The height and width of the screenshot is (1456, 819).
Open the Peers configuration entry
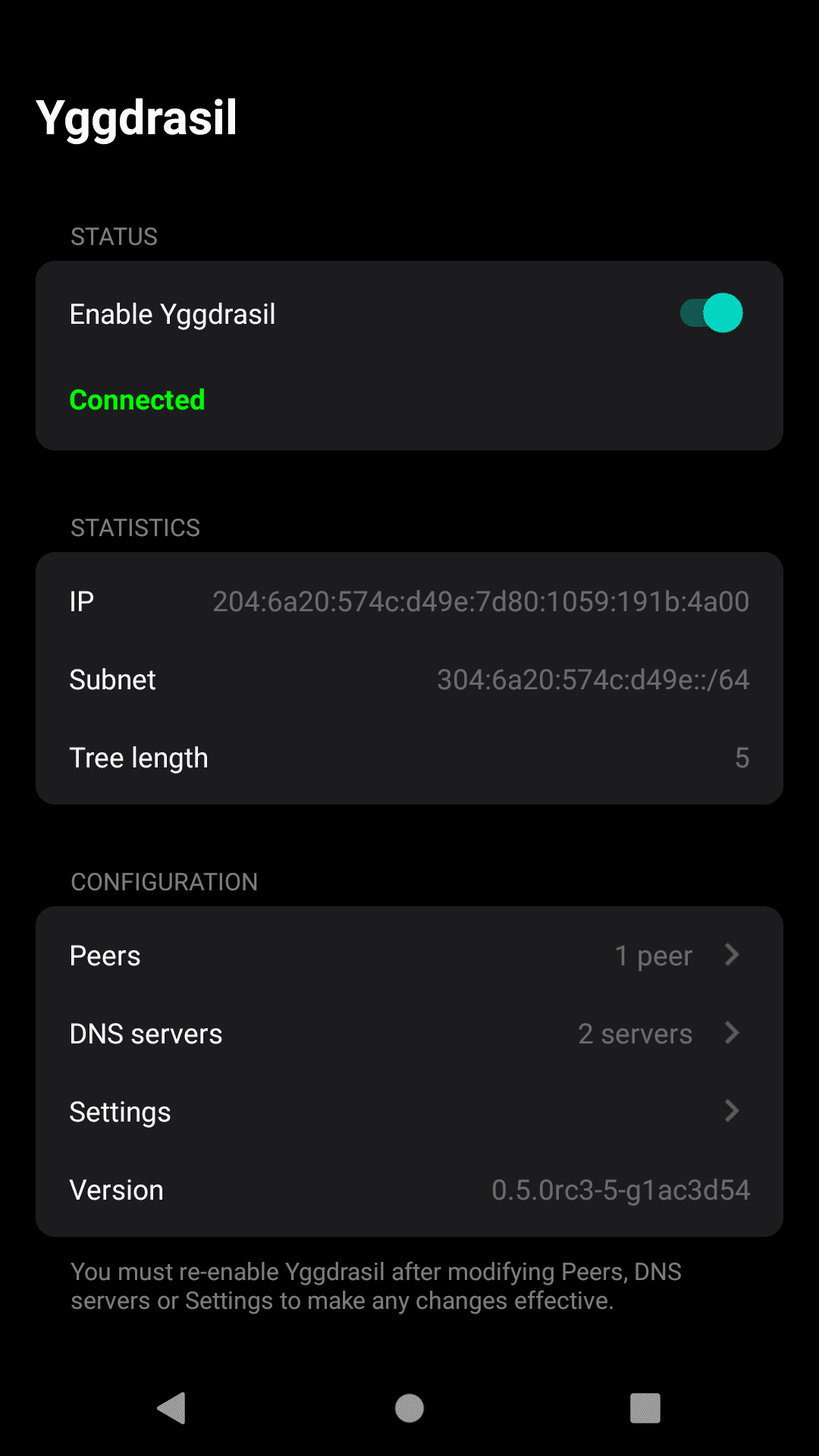[105, 955]
